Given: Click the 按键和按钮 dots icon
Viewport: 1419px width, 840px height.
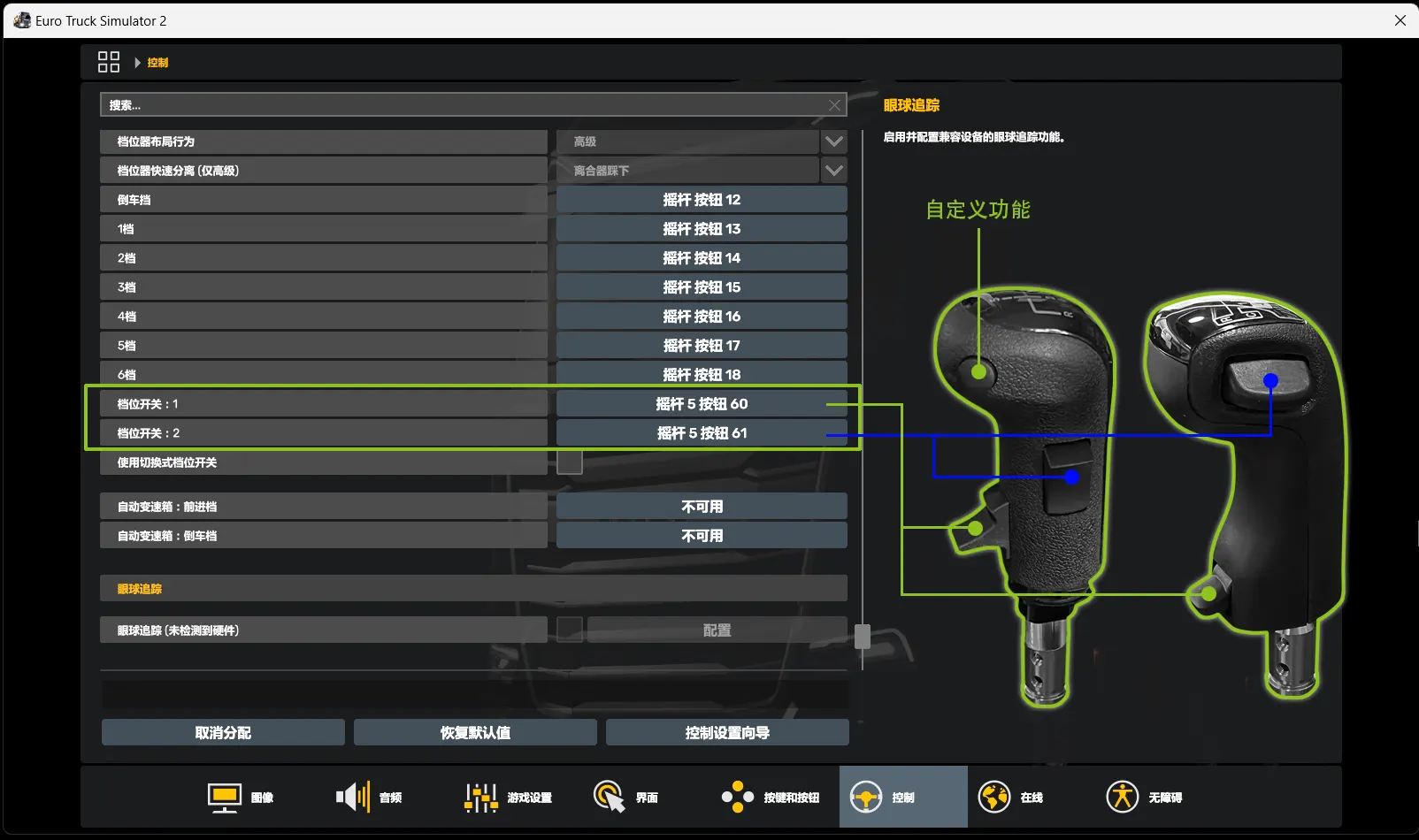Looking at the screenshot, I should pos(737,798).
